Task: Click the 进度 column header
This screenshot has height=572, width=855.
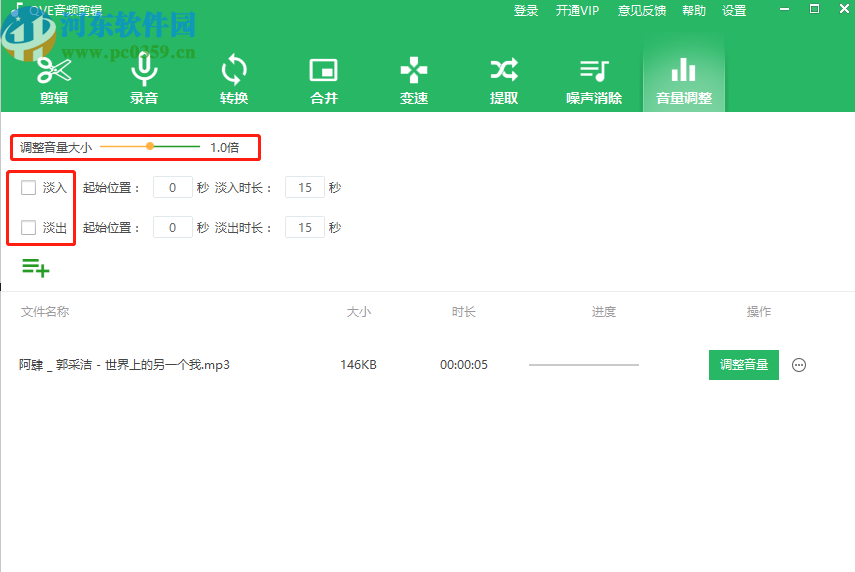Action: (604, 312)
